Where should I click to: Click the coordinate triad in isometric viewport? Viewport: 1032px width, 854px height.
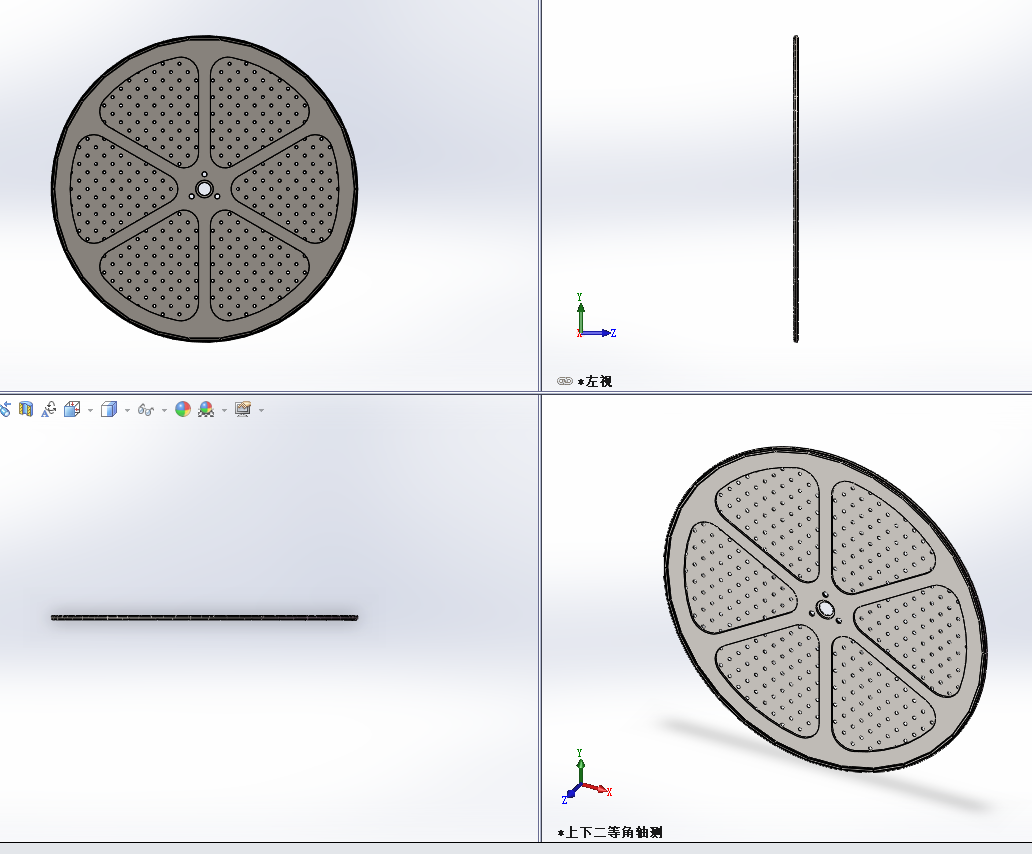point(586,777)
